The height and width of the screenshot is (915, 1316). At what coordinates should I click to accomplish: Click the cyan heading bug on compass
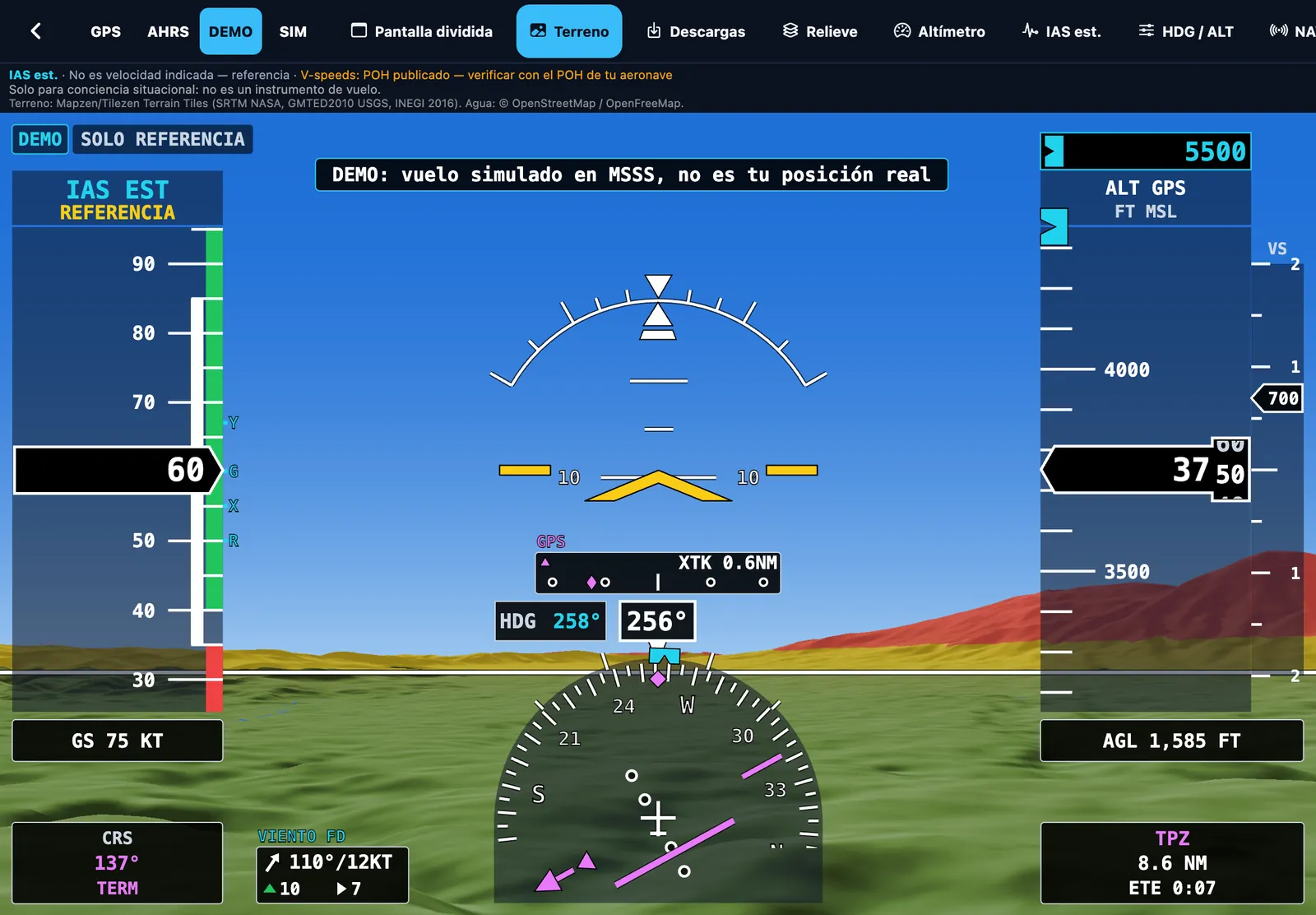(665, 656)
